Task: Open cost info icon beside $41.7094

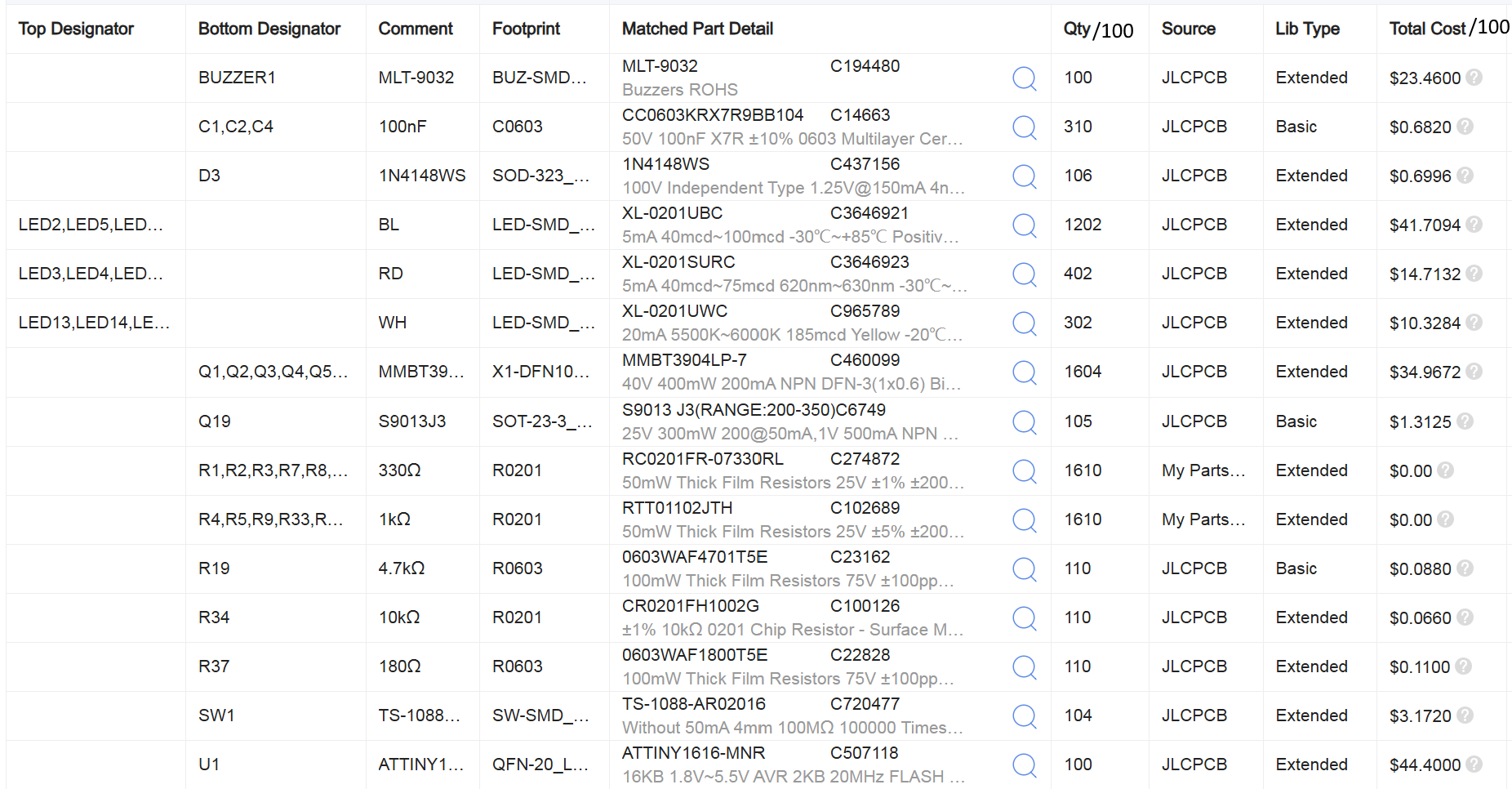Action: (1474, 225)
